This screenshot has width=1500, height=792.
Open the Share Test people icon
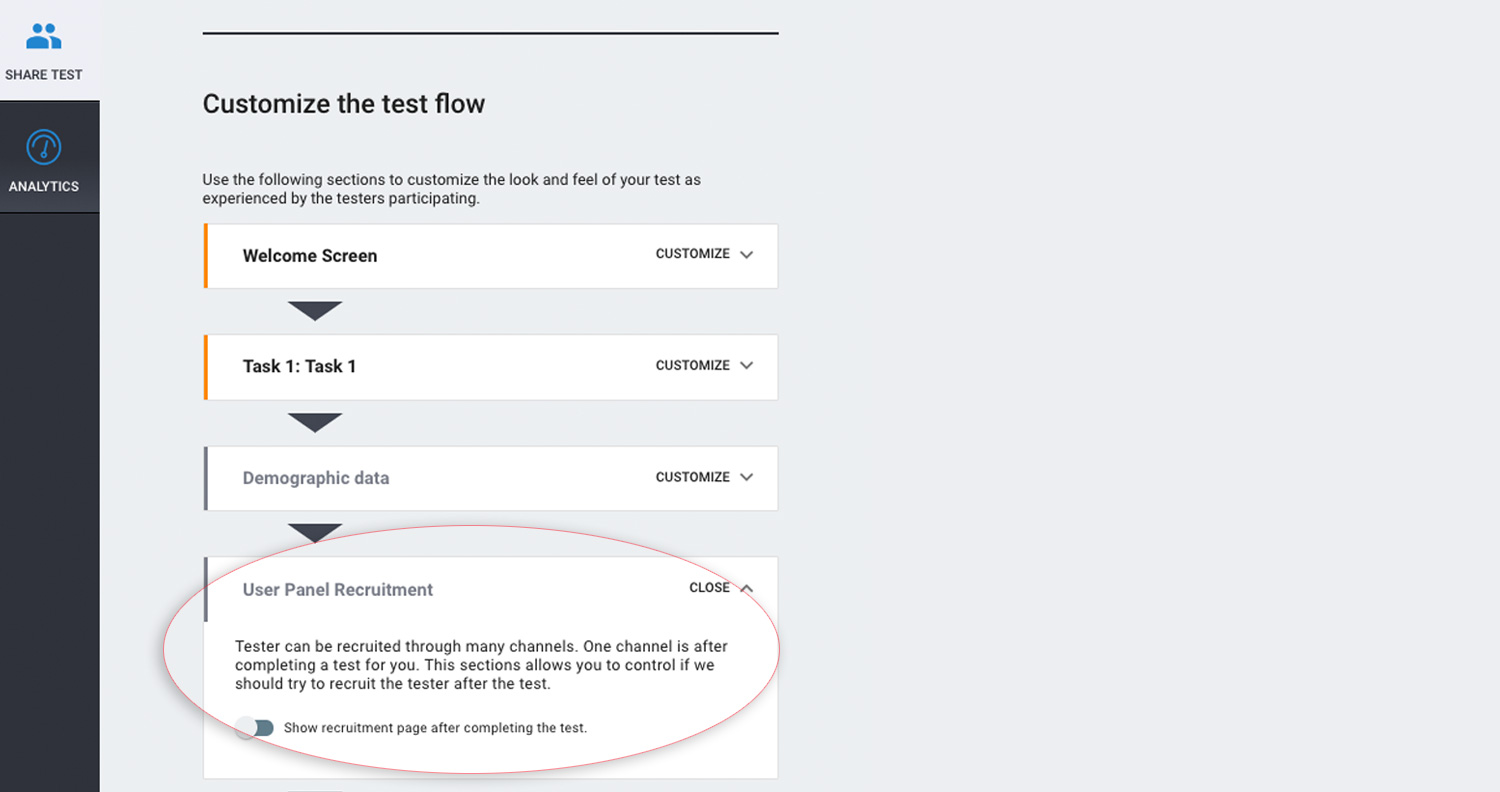(44, 37)
